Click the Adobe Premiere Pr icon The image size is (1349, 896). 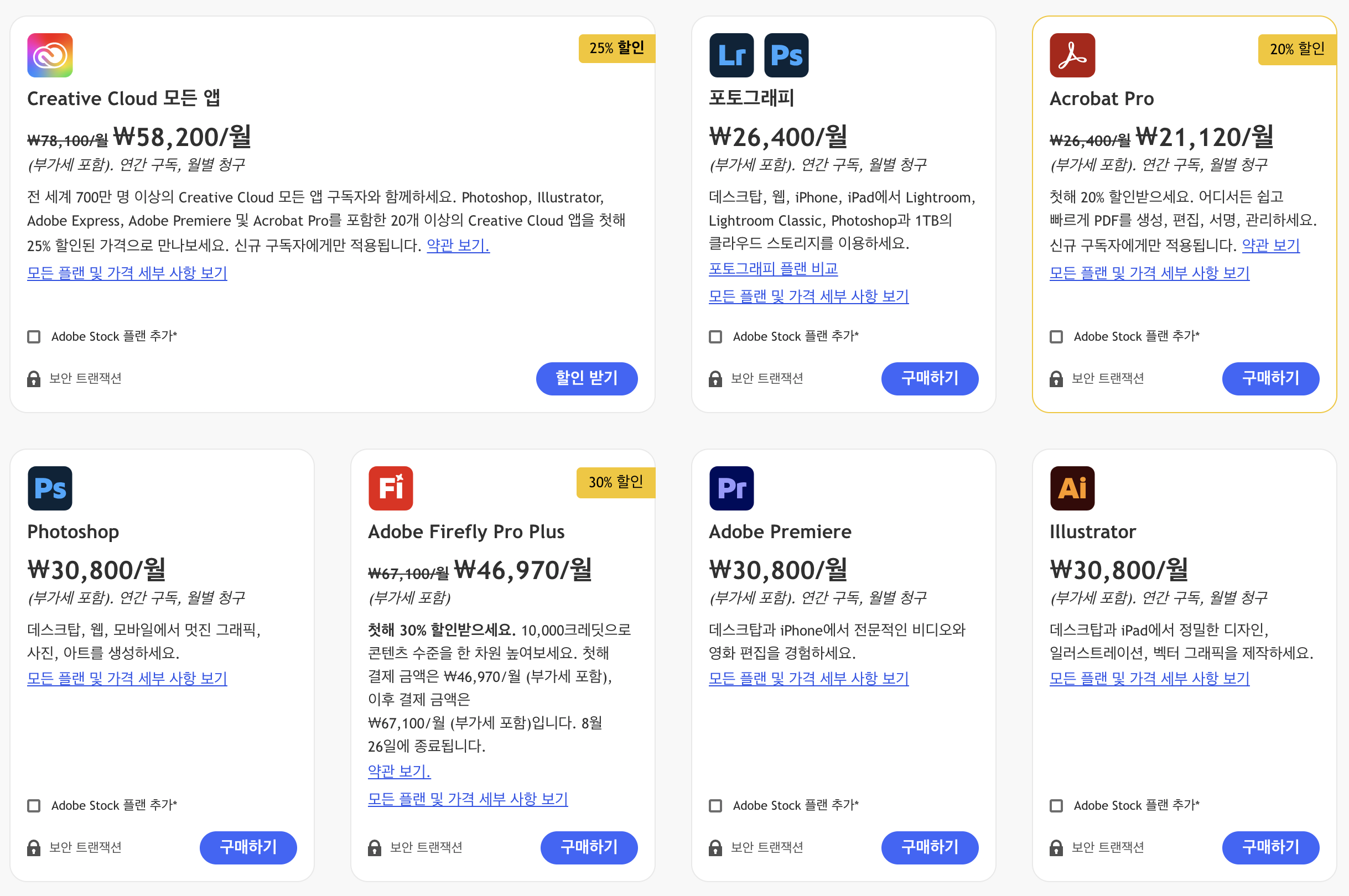[x=731, y=488]
